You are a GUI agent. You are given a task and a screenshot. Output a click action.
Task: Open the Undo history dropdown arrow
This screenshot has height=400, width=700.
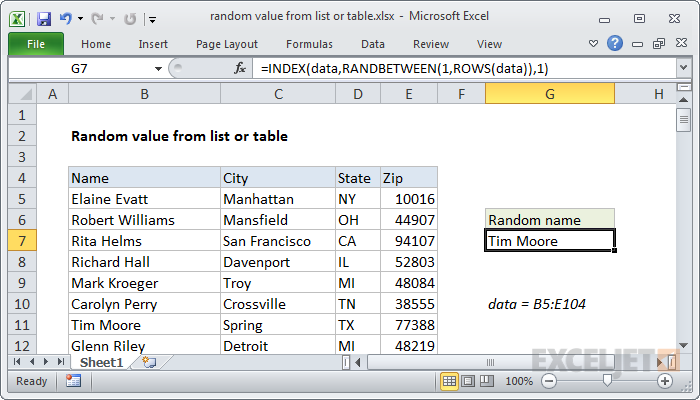click(80, 19)
